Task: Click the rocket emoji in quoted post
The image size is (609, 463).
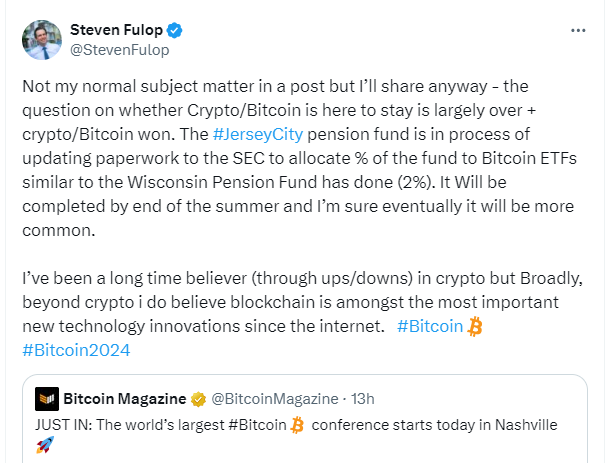Action: click(43, 446)
